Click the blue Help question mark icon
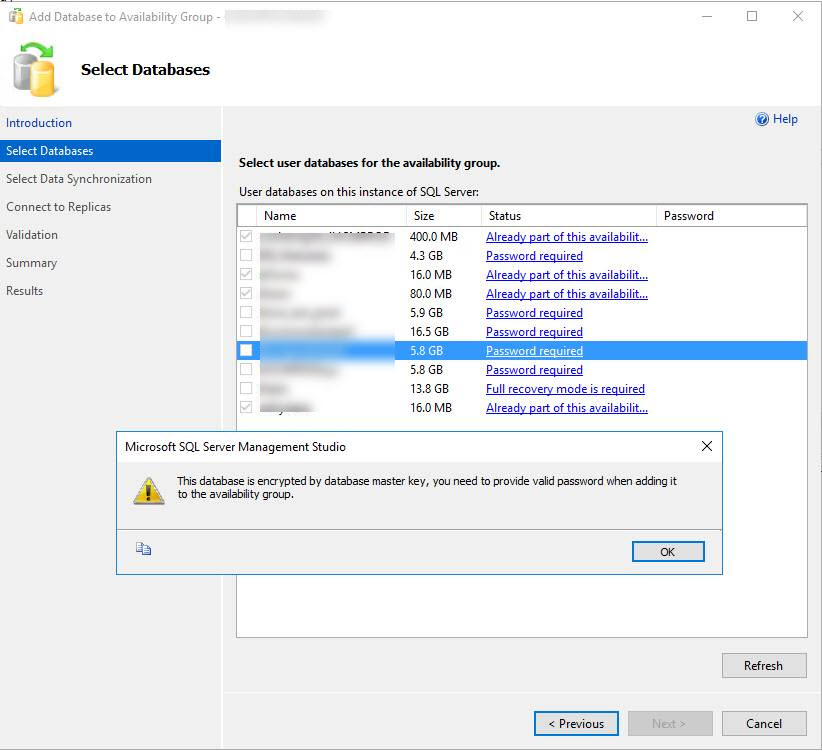The height and width of the screenshot is (751, 822). [x=762, y=119]
